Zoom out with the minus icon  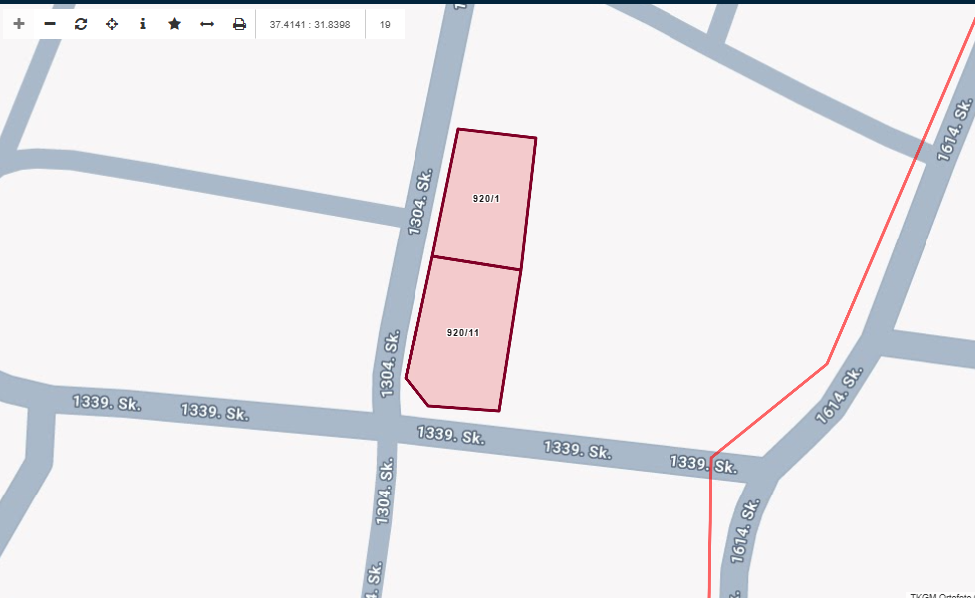50,24
